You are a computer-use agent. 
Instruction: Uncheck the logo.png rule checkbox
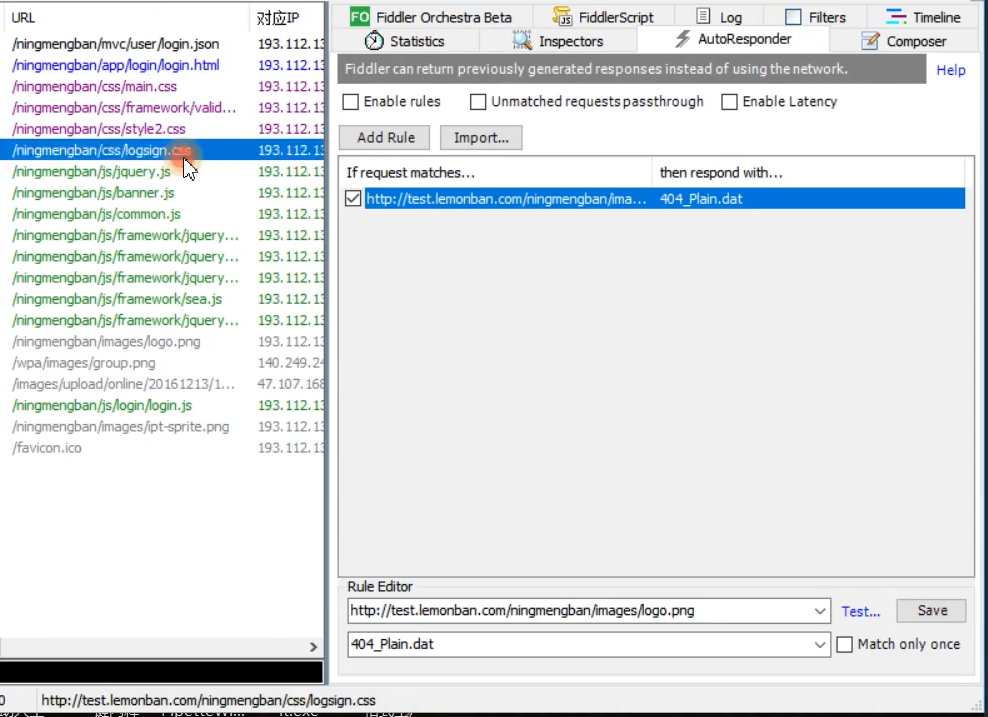353,199
